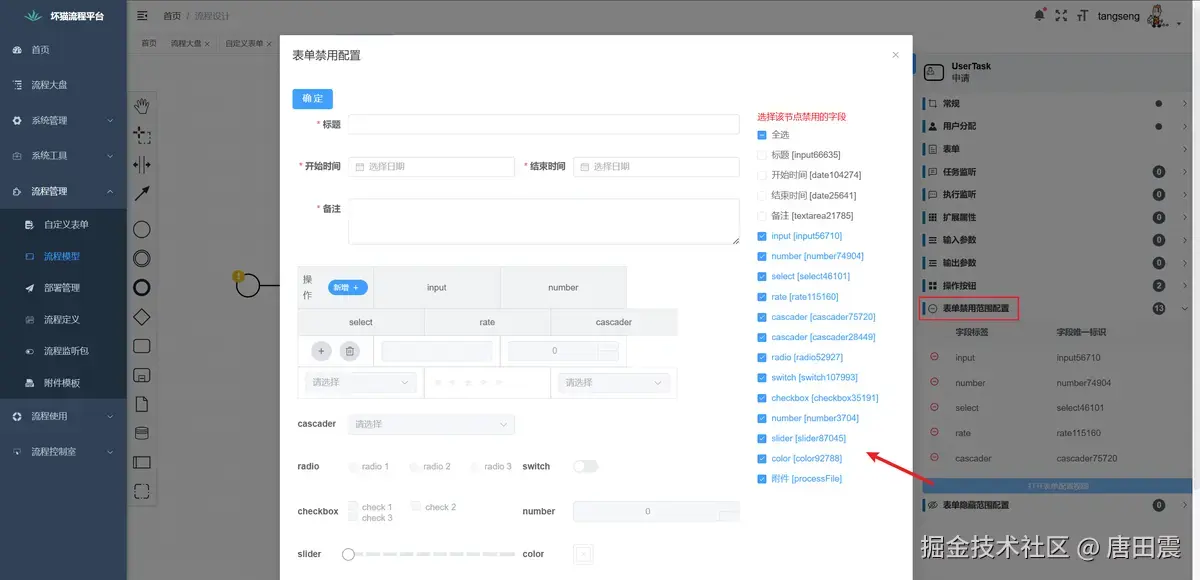Expand the 任务监听 panel section
Image resolution: width=1200 pixels, height=580 pixels.
tap(1056, 172)
